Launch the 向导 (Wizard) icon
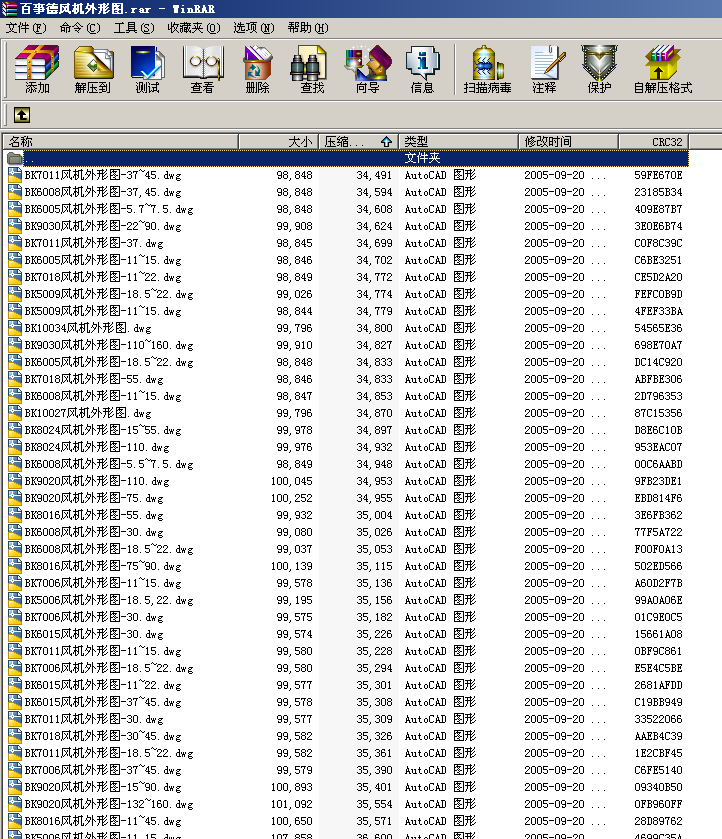The height and width of the screenshot is (839, 722). pos(368,70)
